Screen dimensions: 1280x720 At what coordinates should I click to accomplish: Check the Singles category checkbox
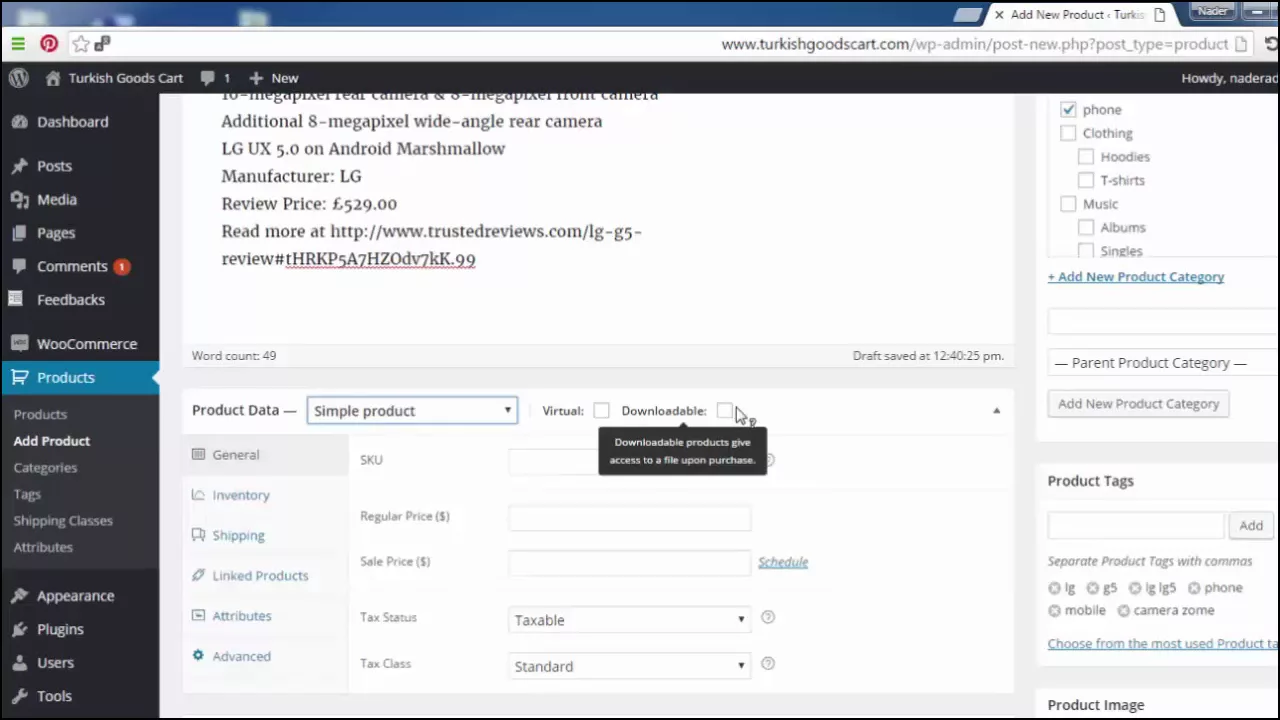click(1086, 250)
